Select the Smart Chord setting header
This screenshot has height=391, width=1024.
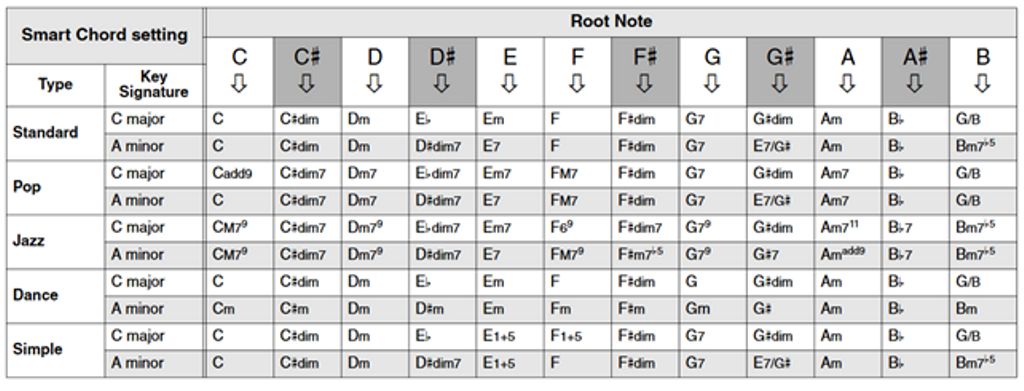coord(104,35)
